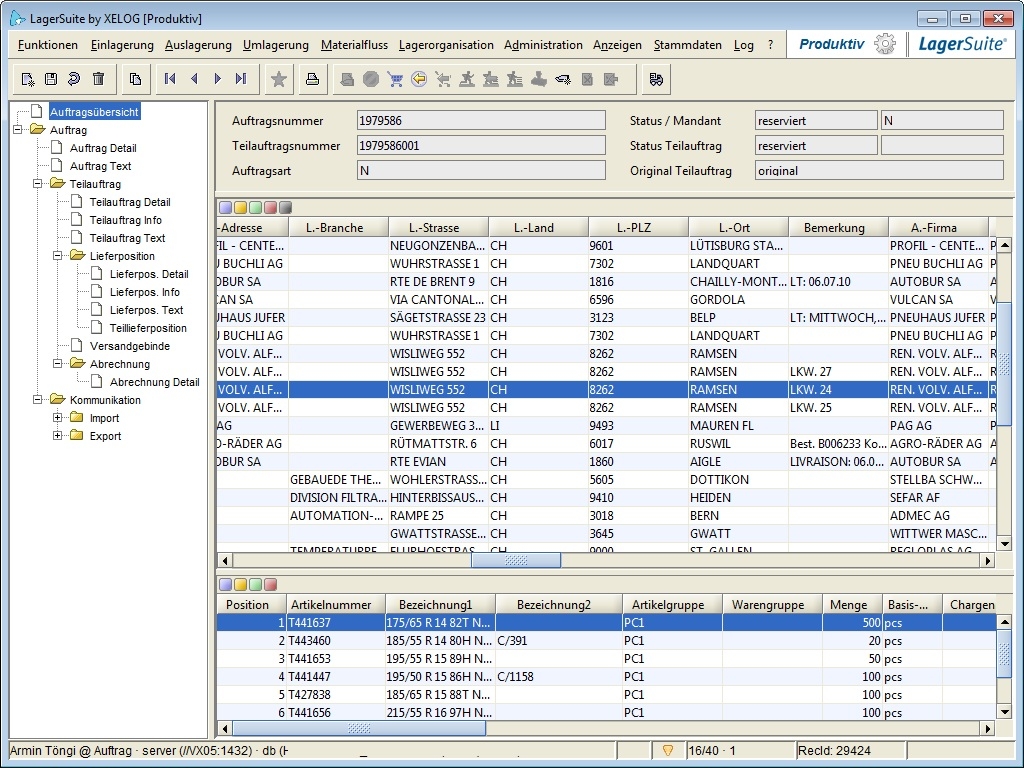The image size is (1024, 768).
Task: Collapse the Auftrag tree folder
Action: tap(18, 130)
